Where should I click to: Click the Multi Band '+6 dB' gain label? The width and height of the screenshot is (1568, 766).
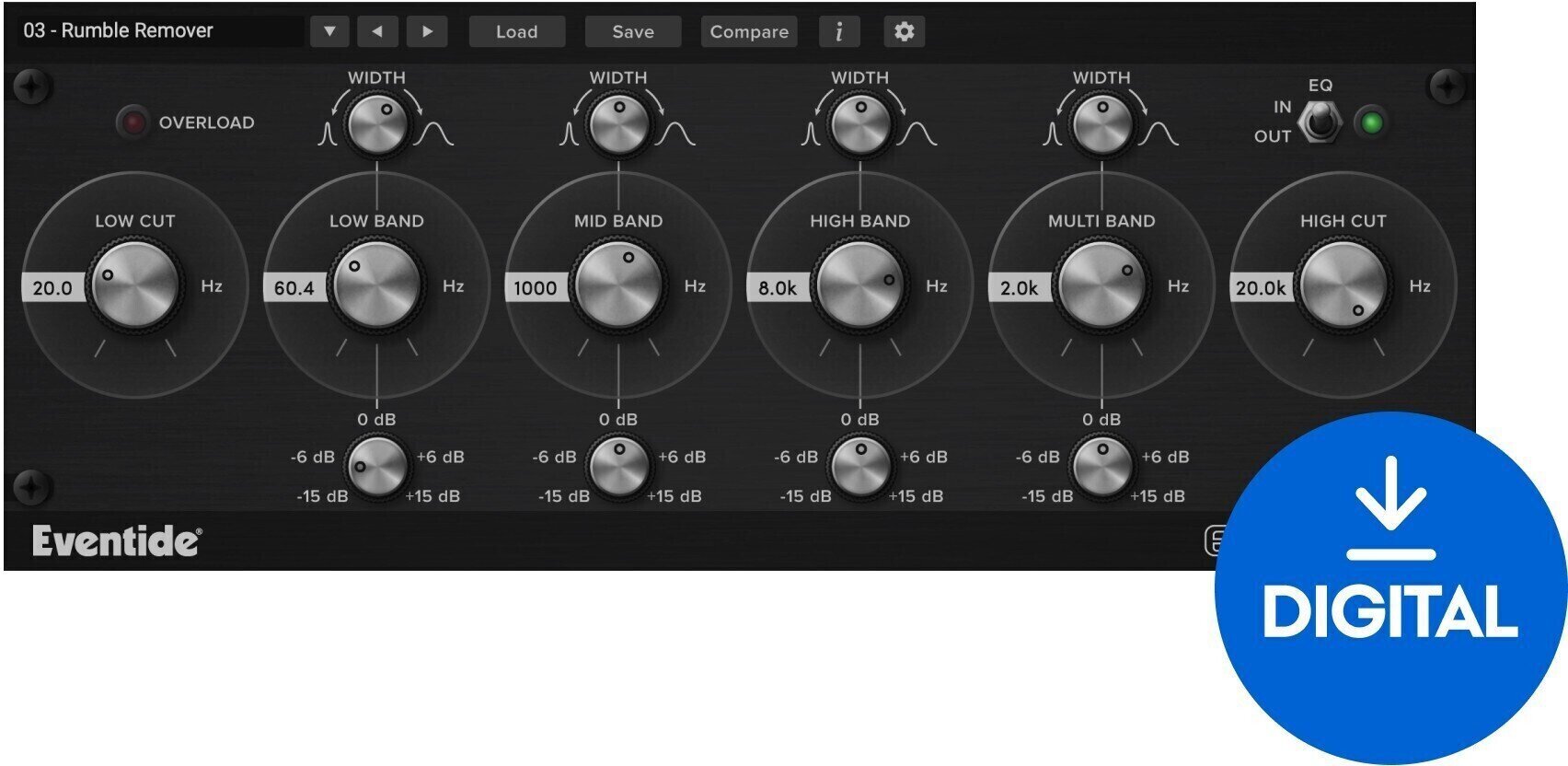tap(1165, 457)
